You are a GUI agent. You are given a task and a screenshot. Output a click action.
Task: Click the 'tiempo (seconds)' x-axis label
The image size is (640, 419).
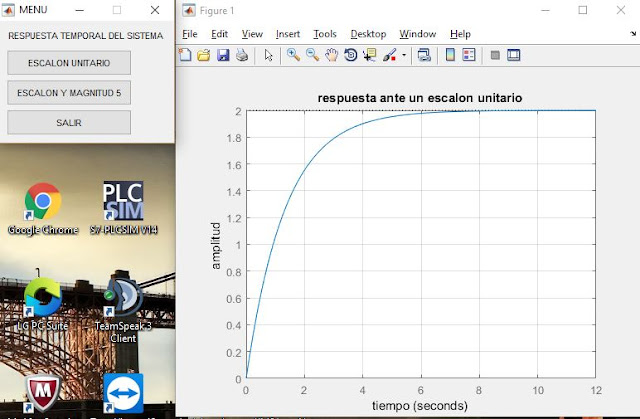pyautogui.click(x=420, y=406)
